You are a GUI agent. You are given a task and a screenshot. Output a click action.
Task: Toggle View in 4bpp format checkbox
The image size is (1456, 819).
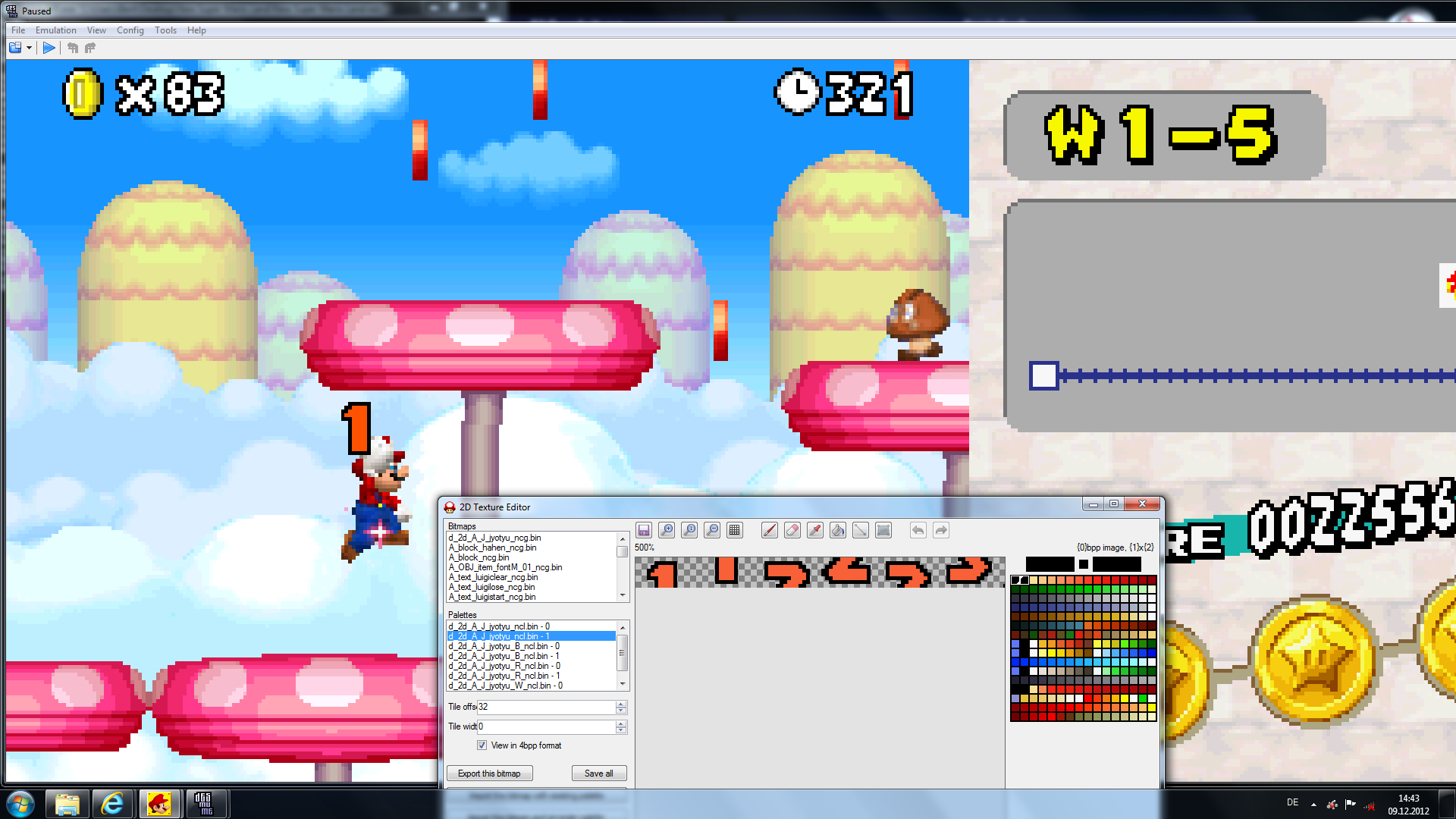(x=482, y=745)
